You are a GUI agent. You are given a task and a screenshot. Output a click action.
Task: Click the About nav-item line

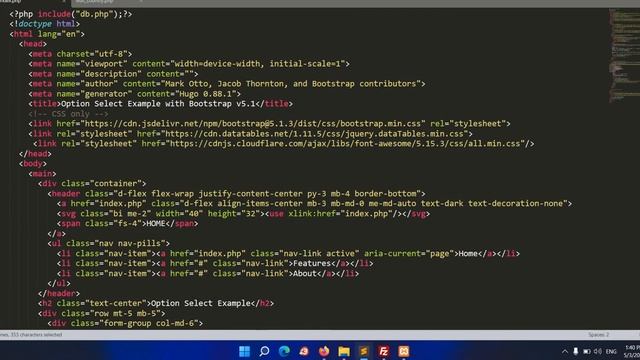coord(208,273)
